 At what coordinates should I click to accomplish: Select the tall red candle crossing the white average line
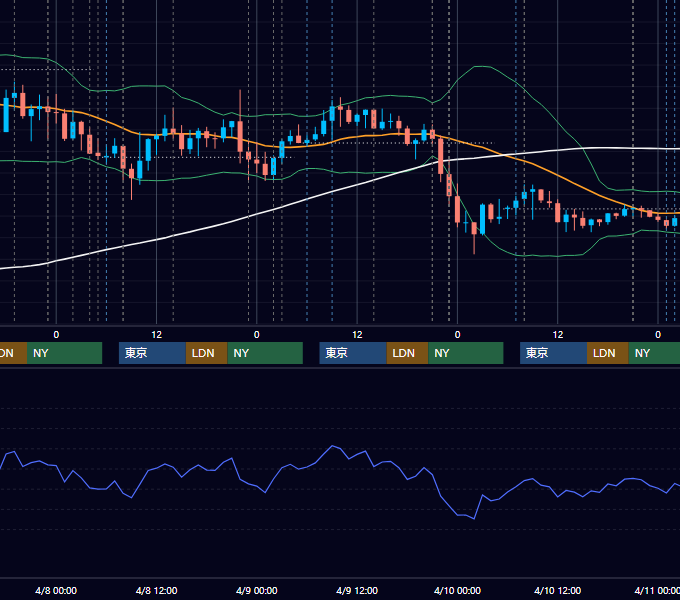tap(441, 156)
